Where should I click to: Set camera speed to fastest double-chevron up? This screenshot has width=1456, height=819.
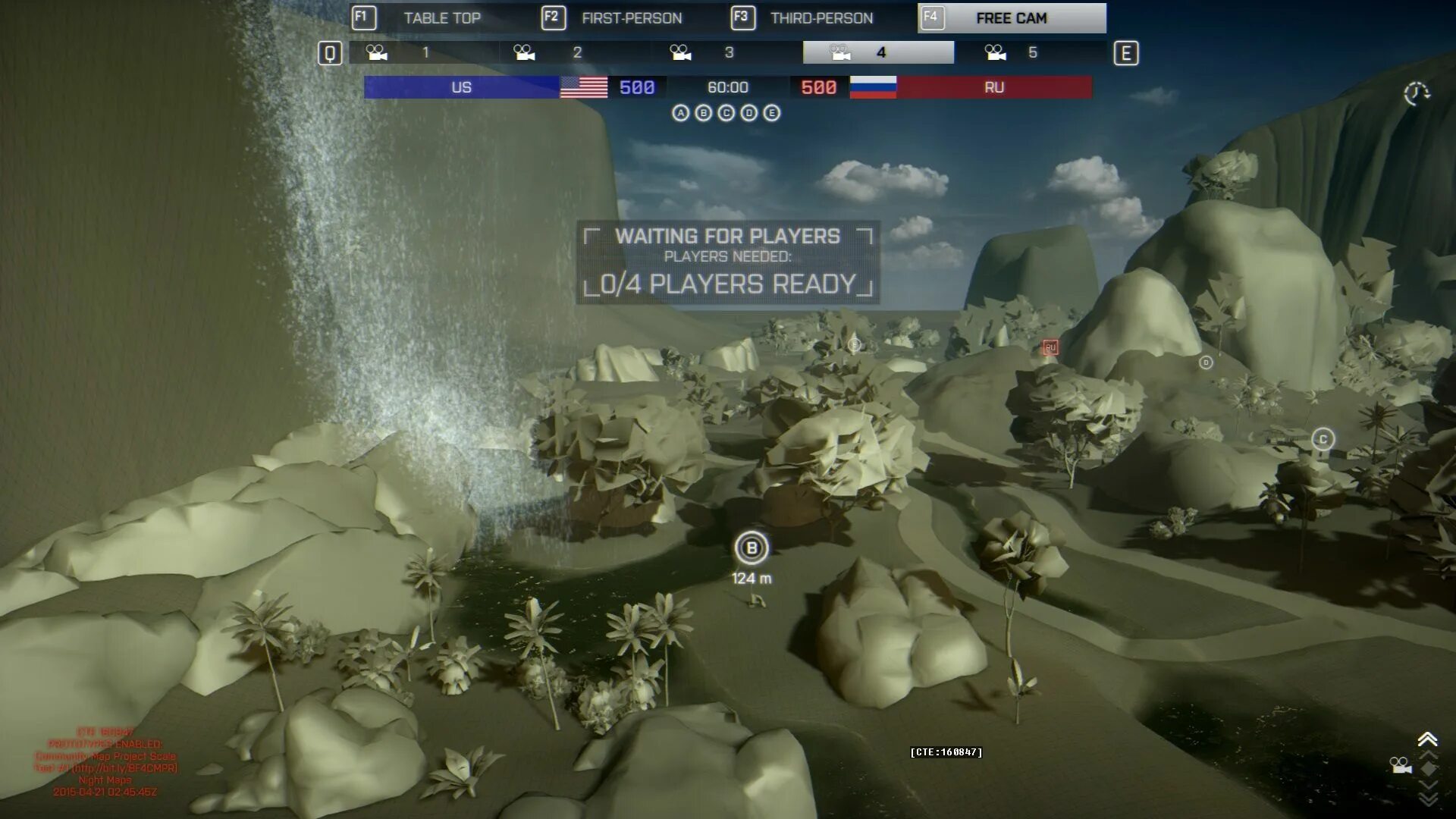click(x=1427, y=739)
